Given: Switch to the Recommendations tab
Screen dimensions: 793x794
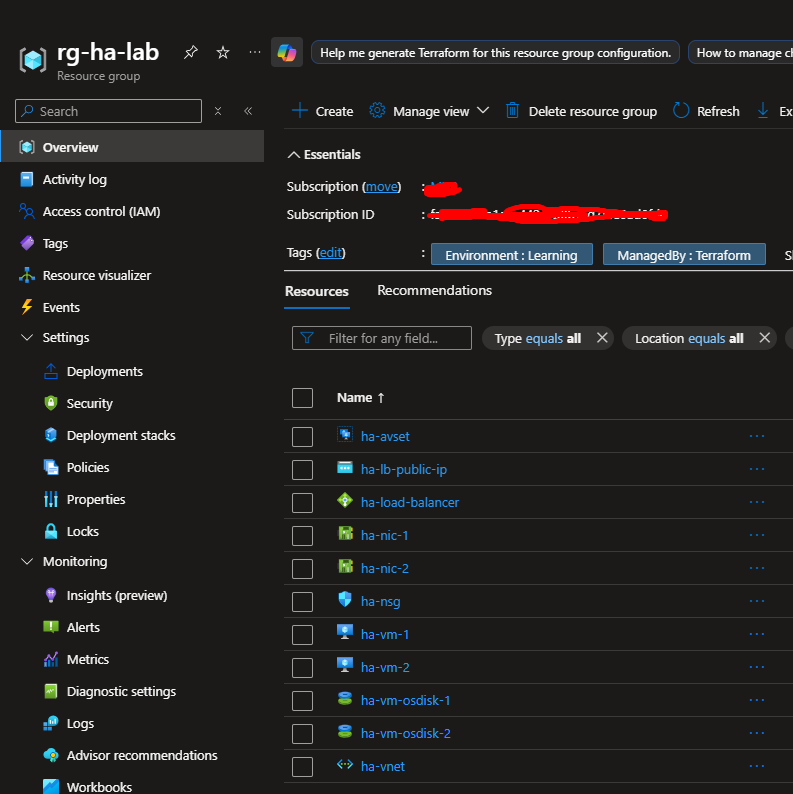Looking at the screenshot, I should 434,291.
